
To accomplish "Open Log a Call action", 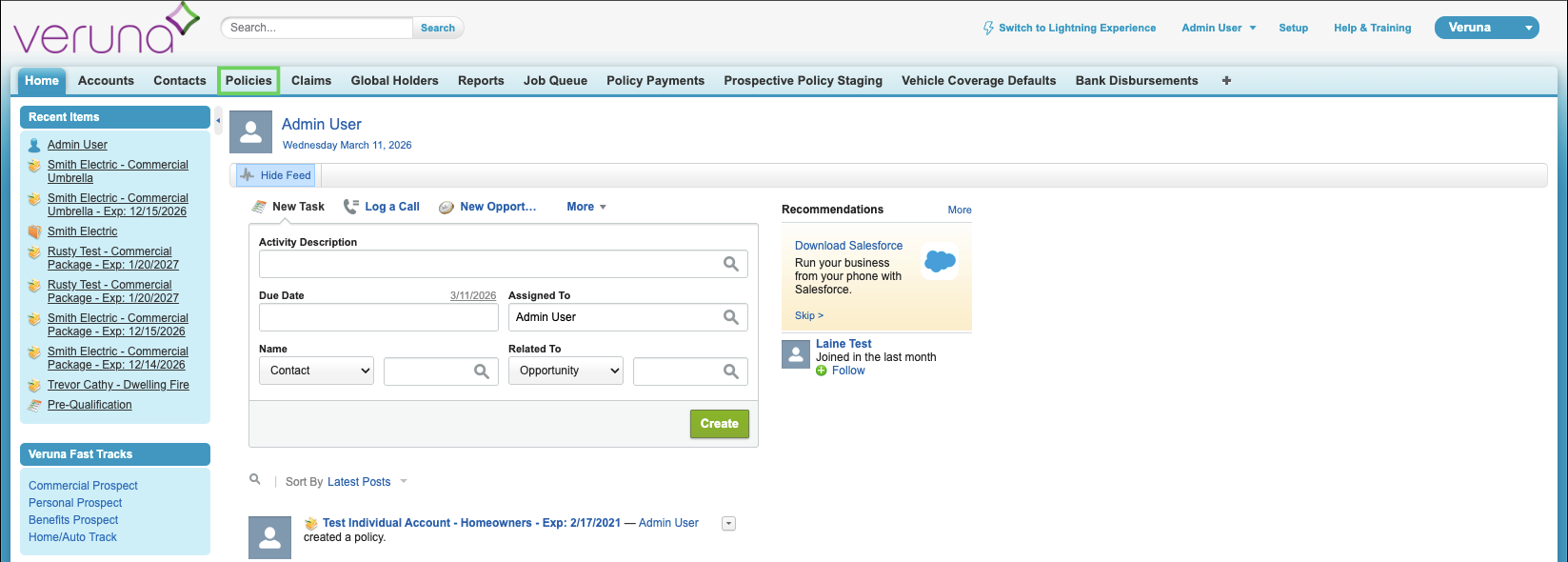I will [x=381, y=207].
